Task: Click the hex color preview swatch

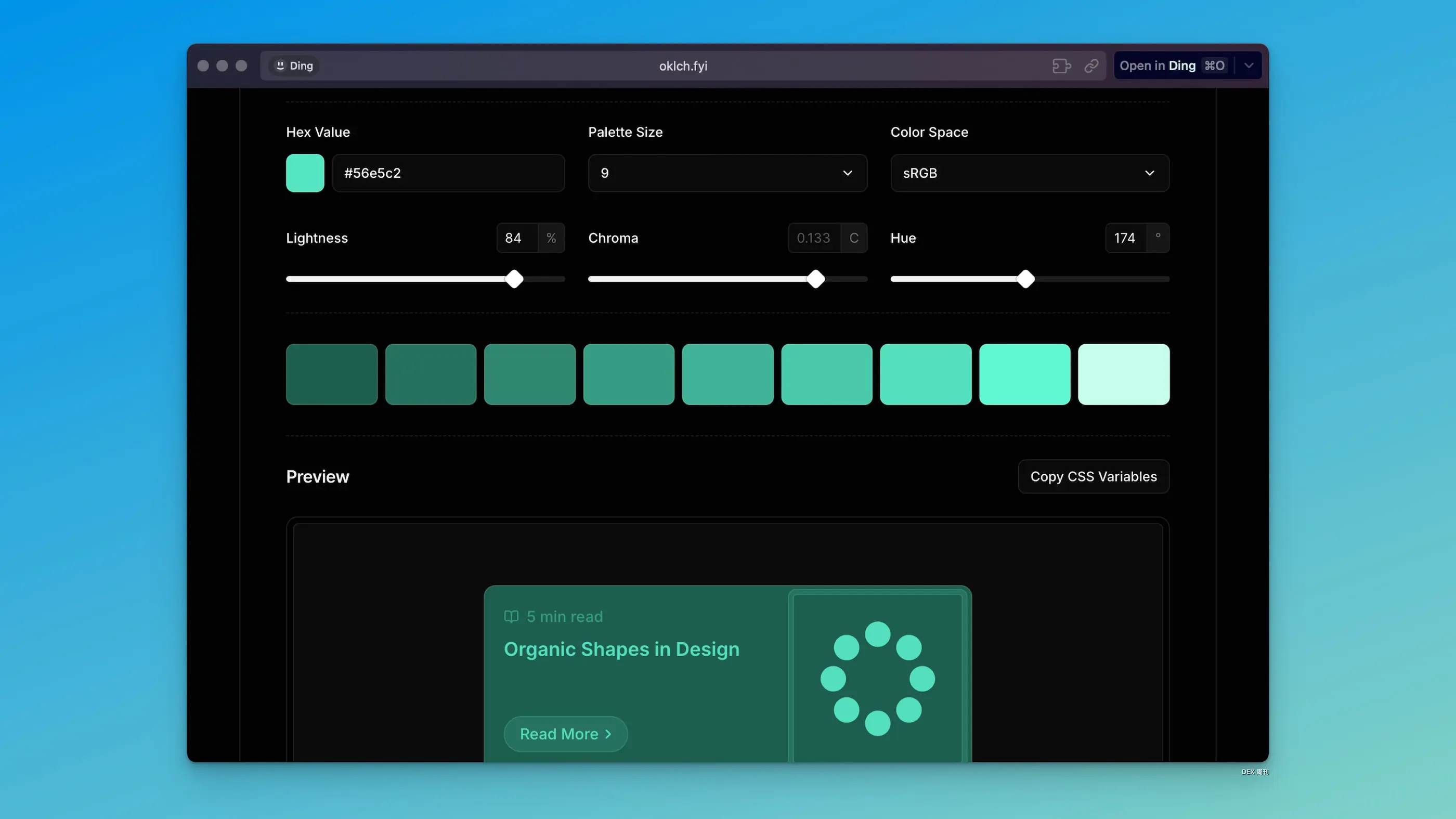Action: (x=305, y=173)
